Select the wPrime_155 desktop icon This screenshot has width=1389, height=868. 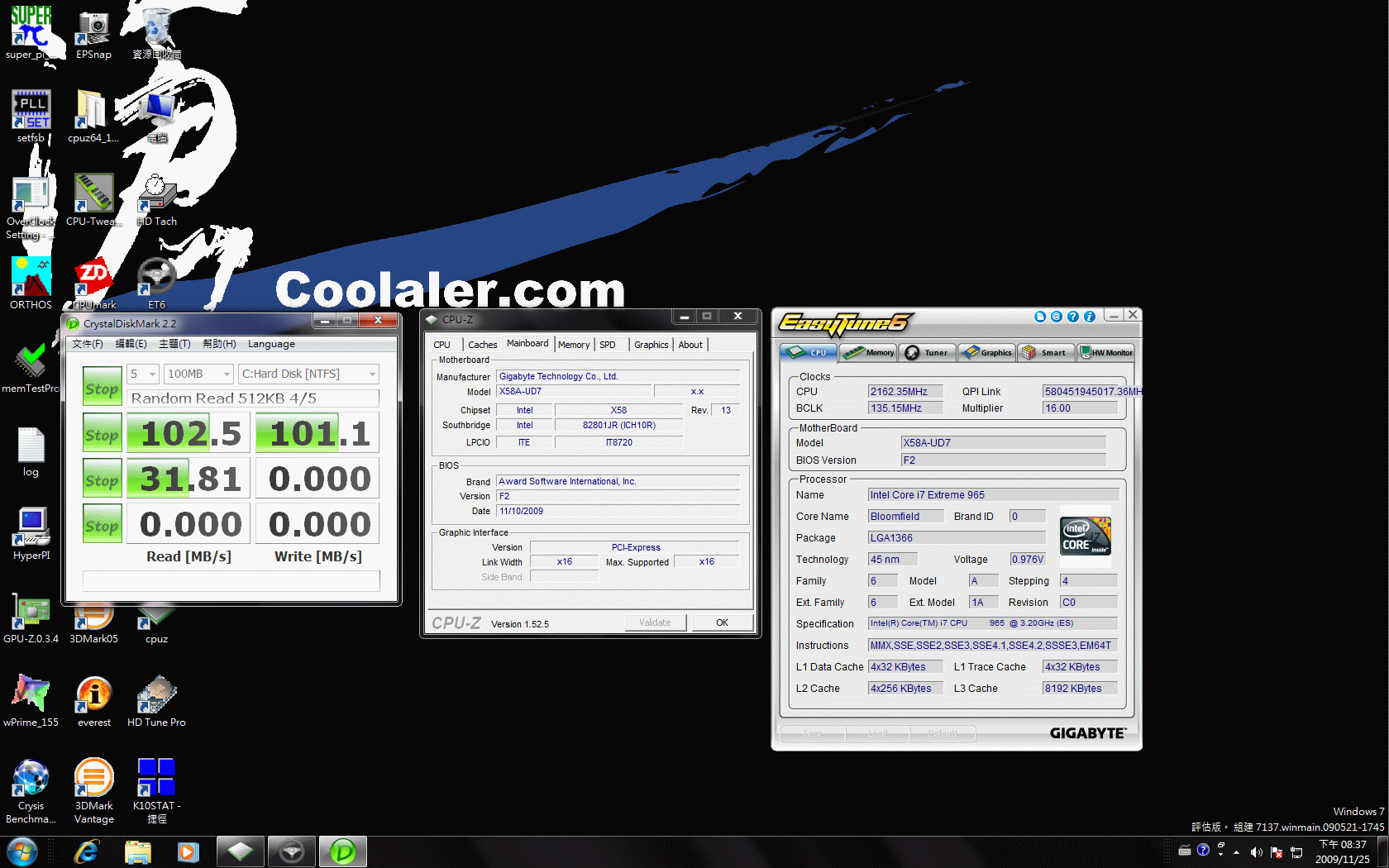31,701
